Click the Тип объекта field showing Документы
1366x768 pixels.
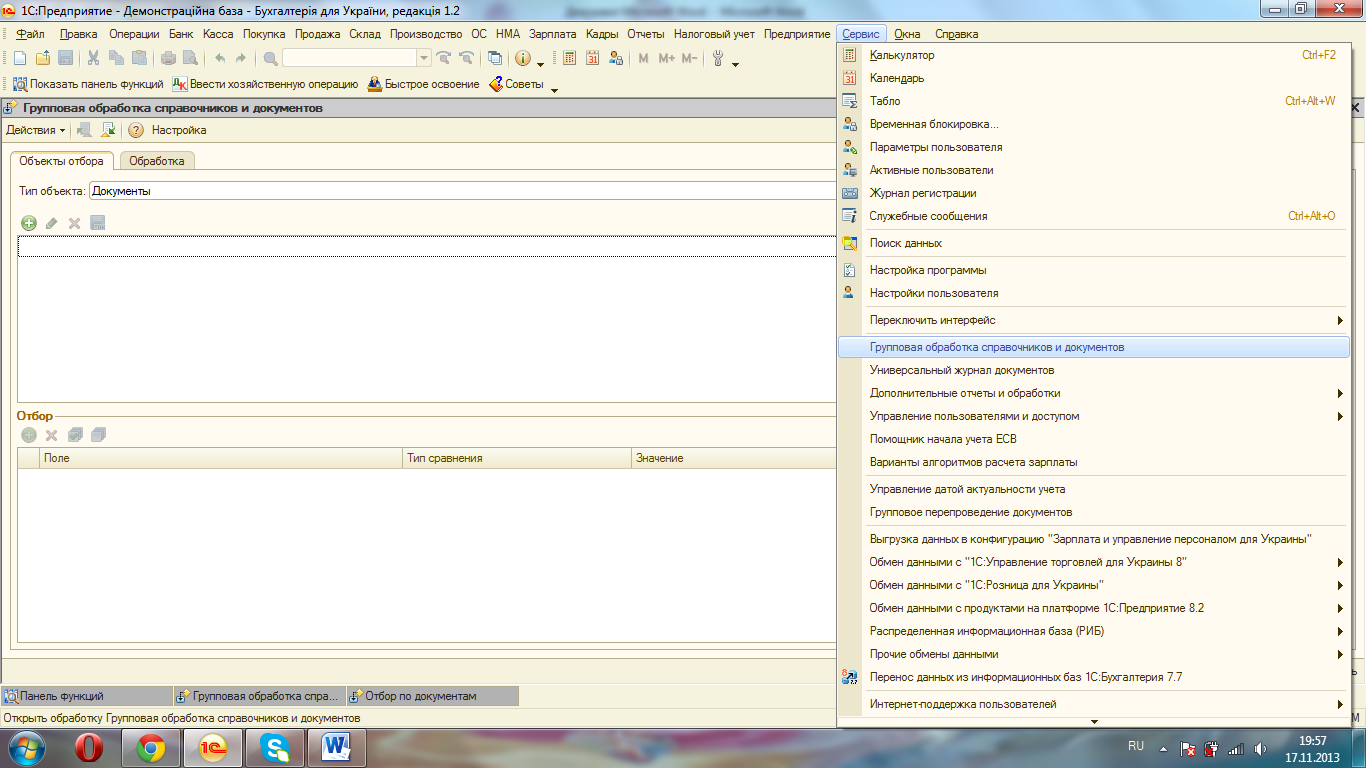tap(462, 191)
